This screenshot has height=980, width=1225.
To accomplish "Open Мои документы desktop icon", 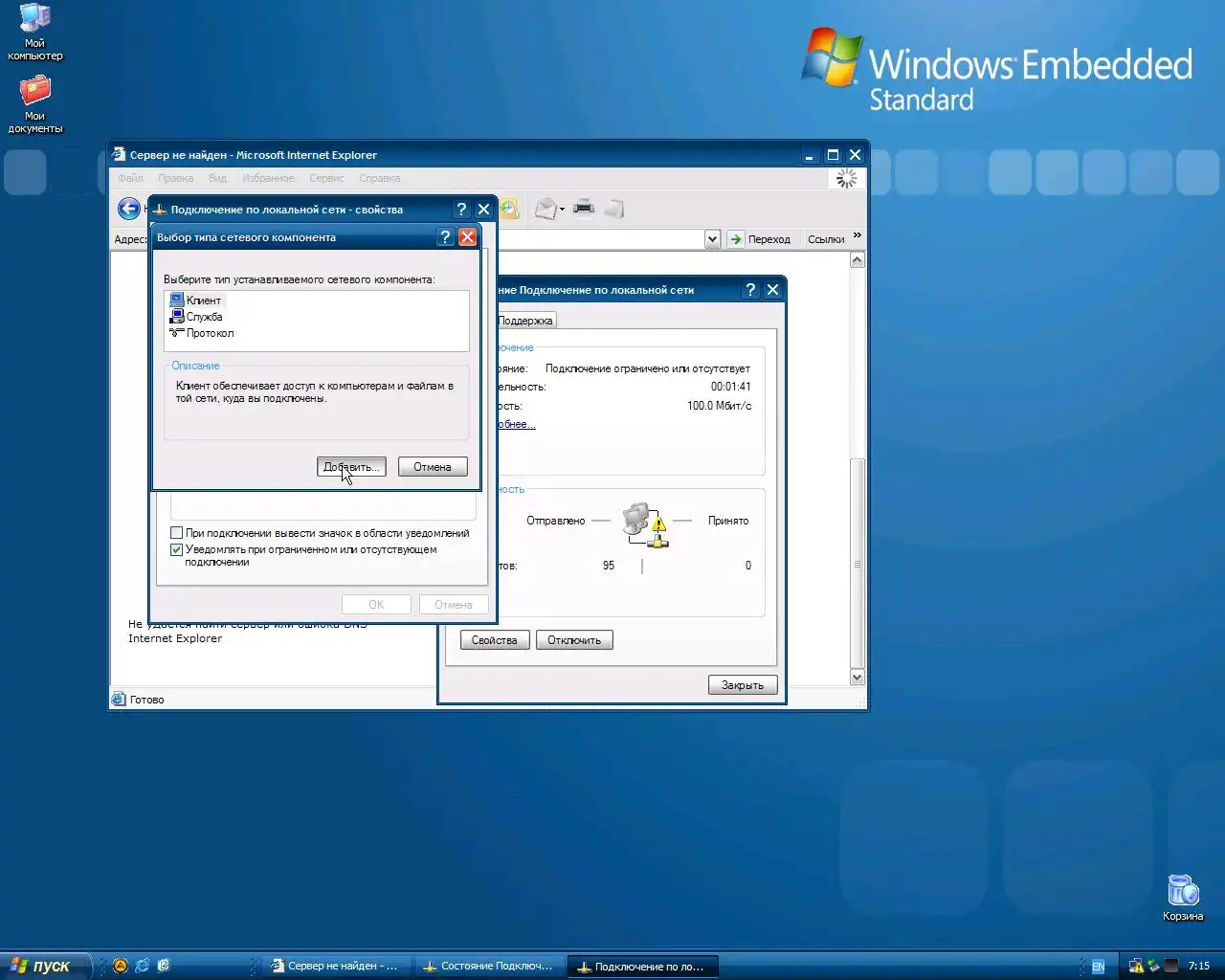I will tap(35, 104).
